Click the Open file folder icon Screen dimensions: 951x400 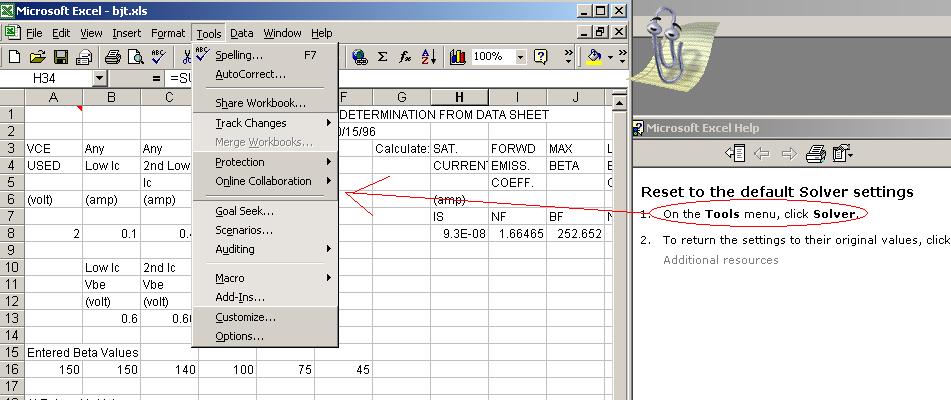click(x=37, y=57)
